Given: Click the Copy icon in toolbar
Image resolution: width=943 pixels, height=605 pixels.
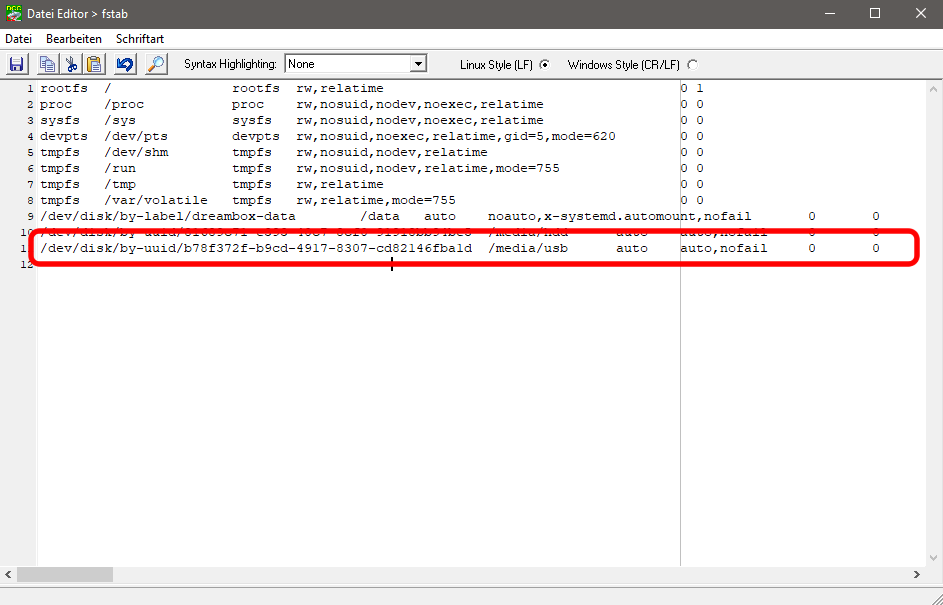Looking at the screenshot, I should [47, 64].
